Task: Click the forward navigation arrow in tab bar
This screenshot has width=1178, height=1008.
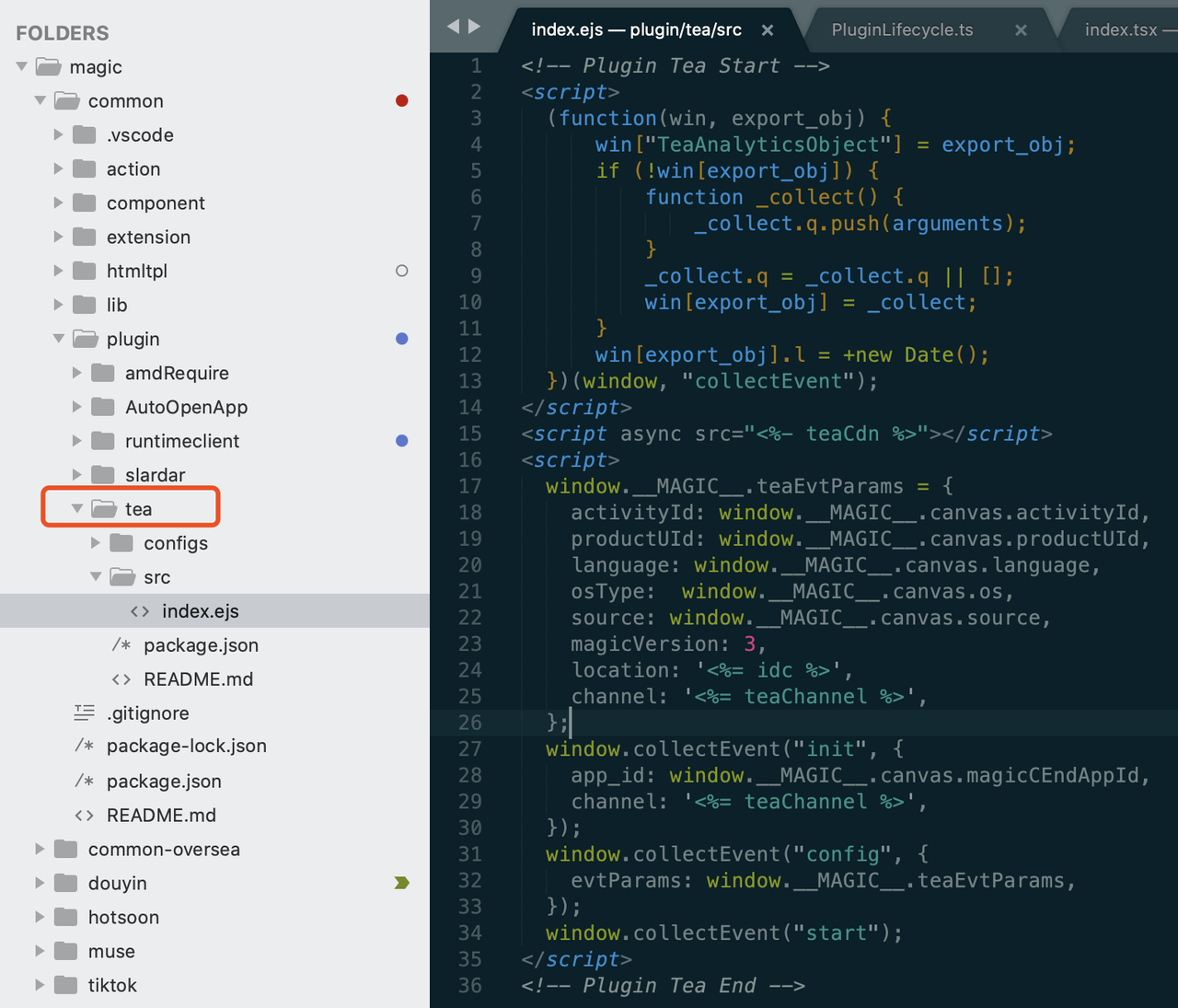Action: pos(475,27)
